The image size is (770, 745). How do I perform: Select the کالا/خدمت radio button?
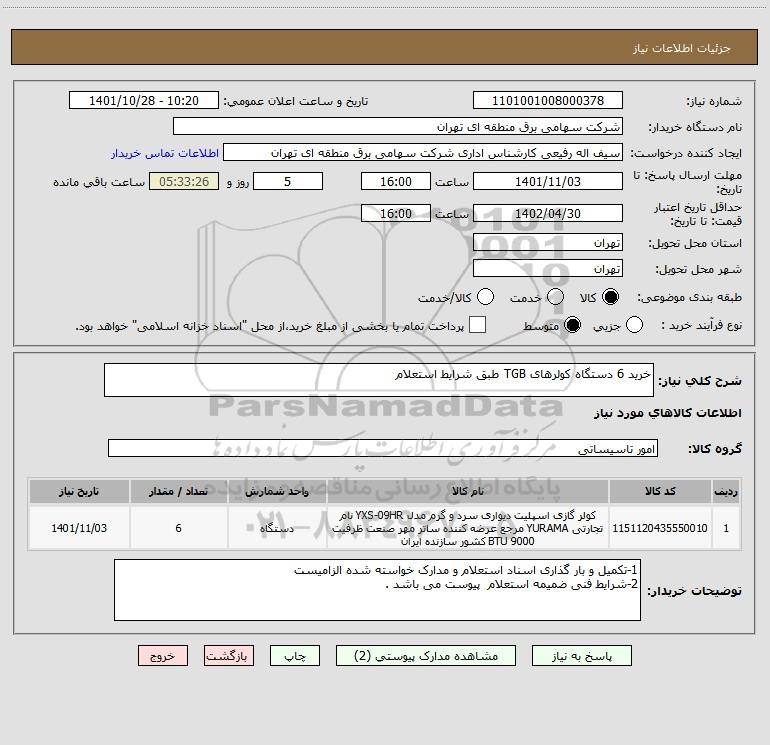486,297
